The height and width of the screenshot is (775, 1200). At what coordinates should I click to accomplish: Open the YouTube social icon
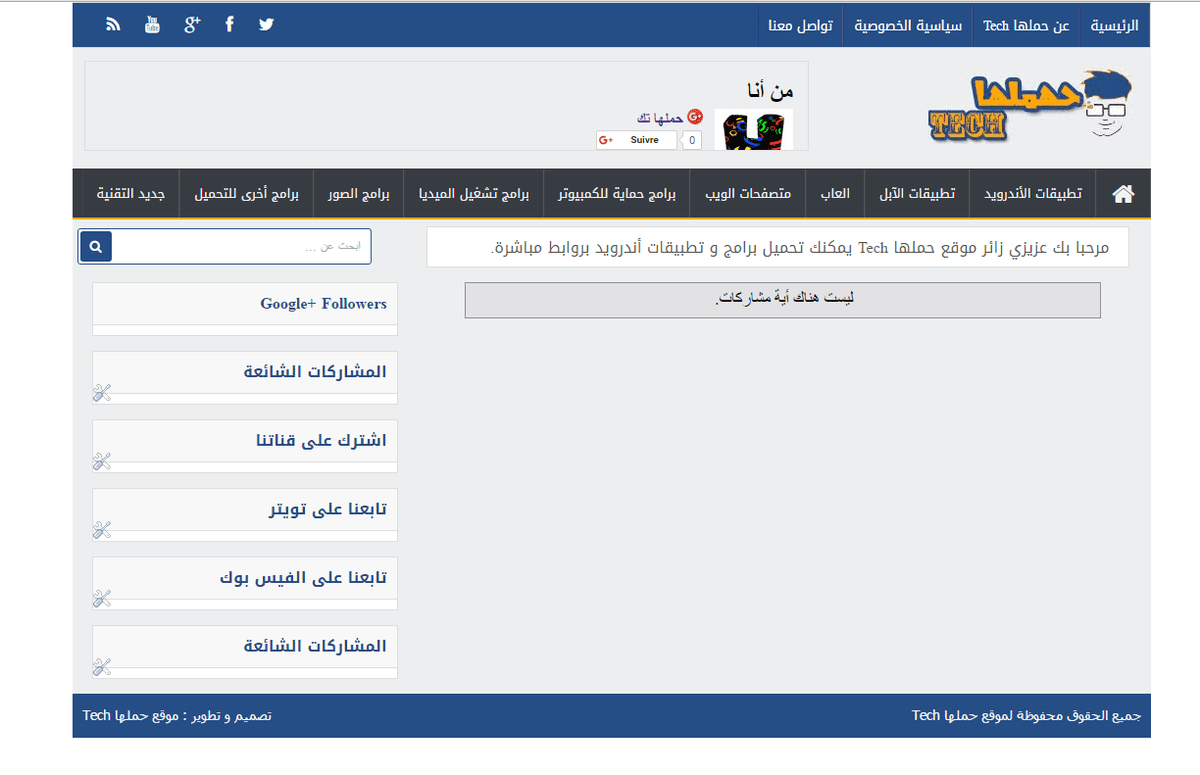tap(152, 25)
